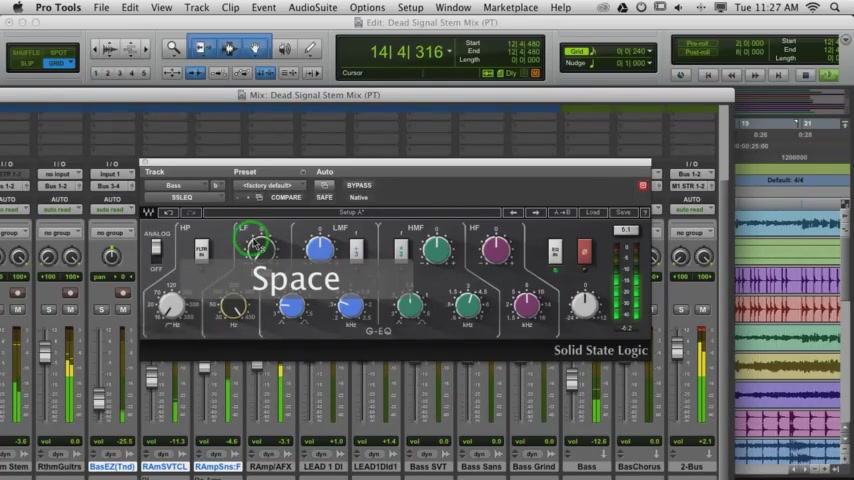Click the Waves logo in plugin toolbar
Screen dimensions: 854x480
coord(148,212)
